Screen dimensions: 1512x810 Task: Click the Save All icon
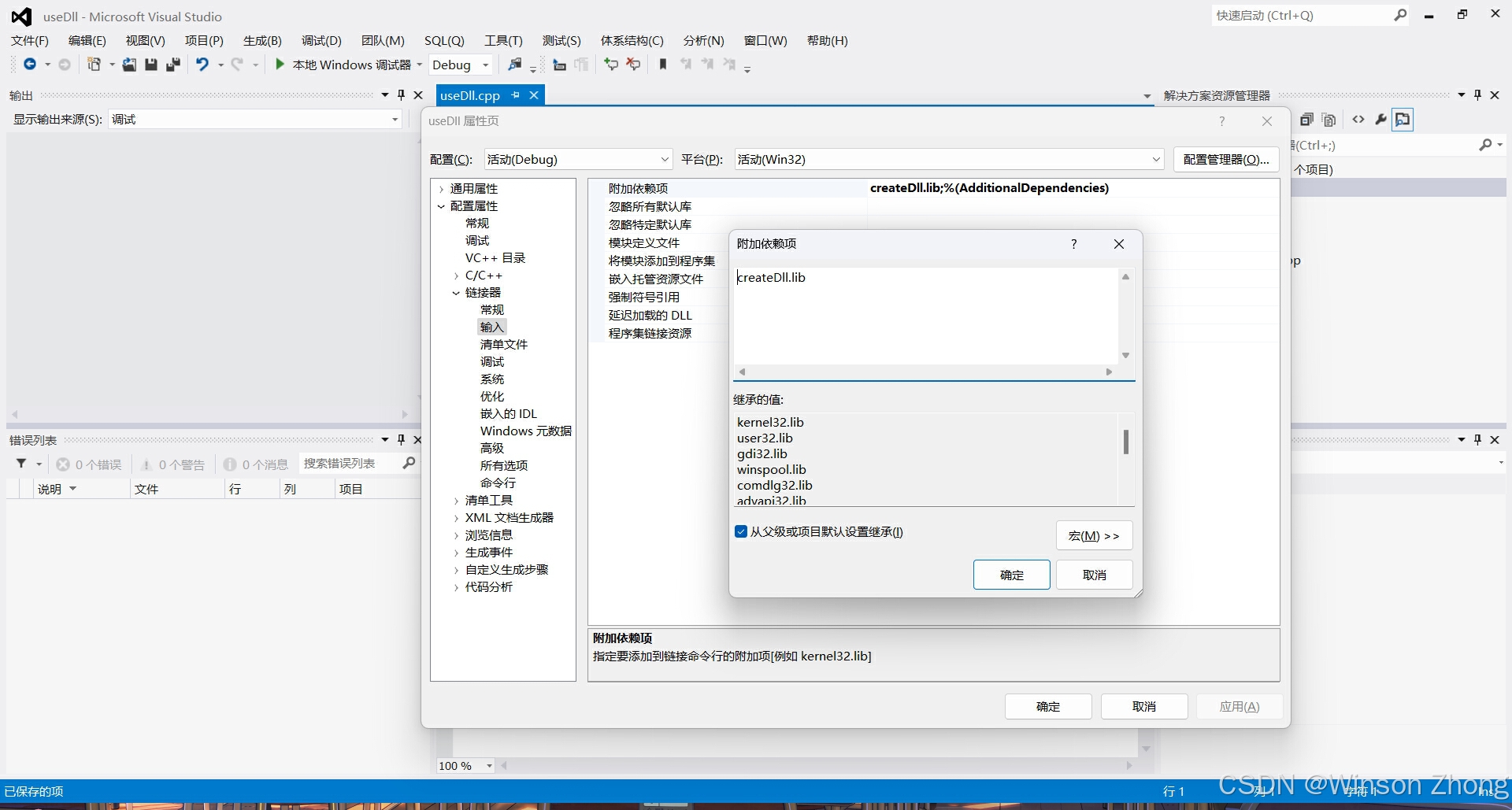click(x=172, y=65)
